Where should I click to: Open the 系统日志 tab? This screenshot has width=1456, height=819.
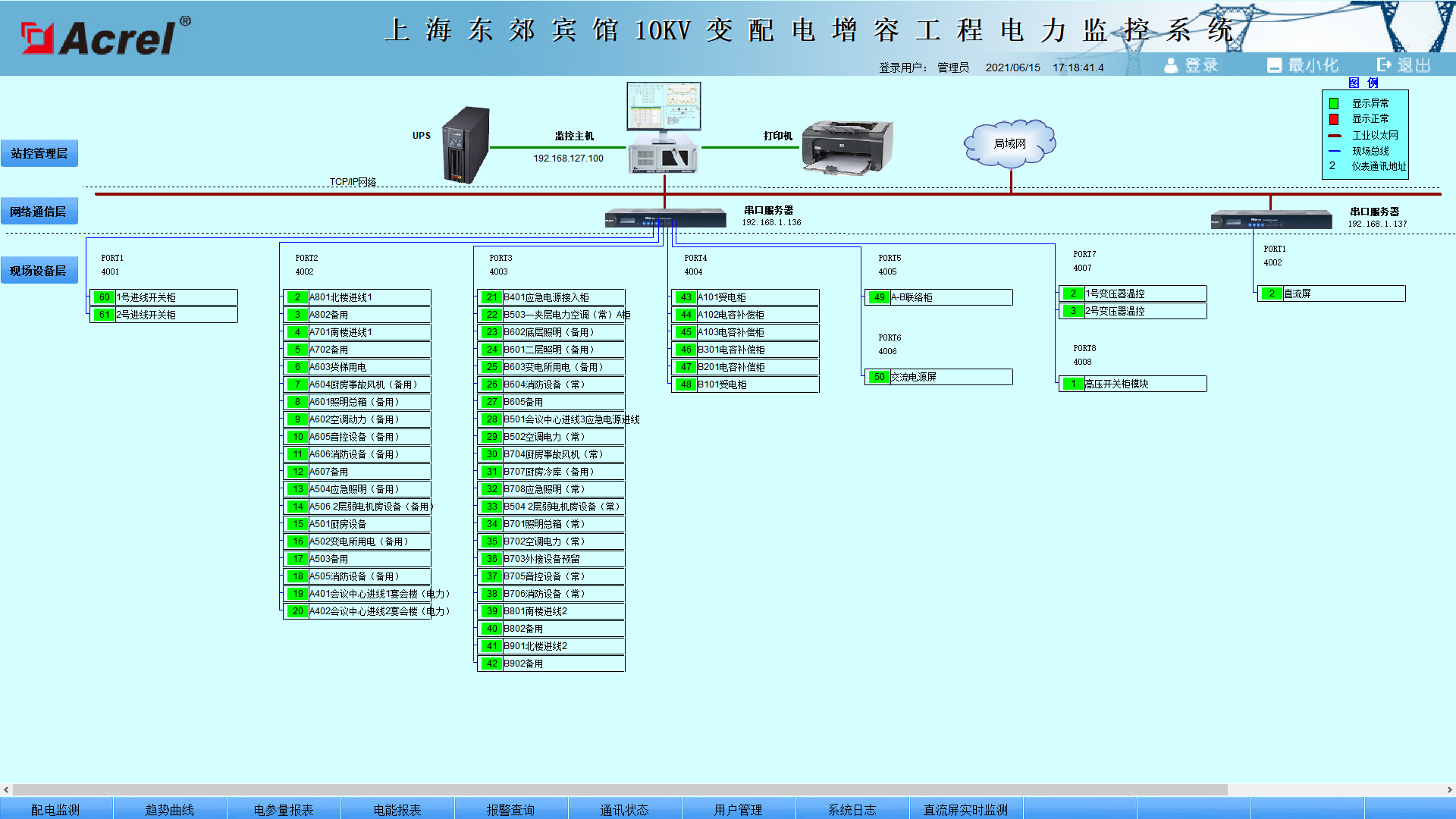pos(852,809)
